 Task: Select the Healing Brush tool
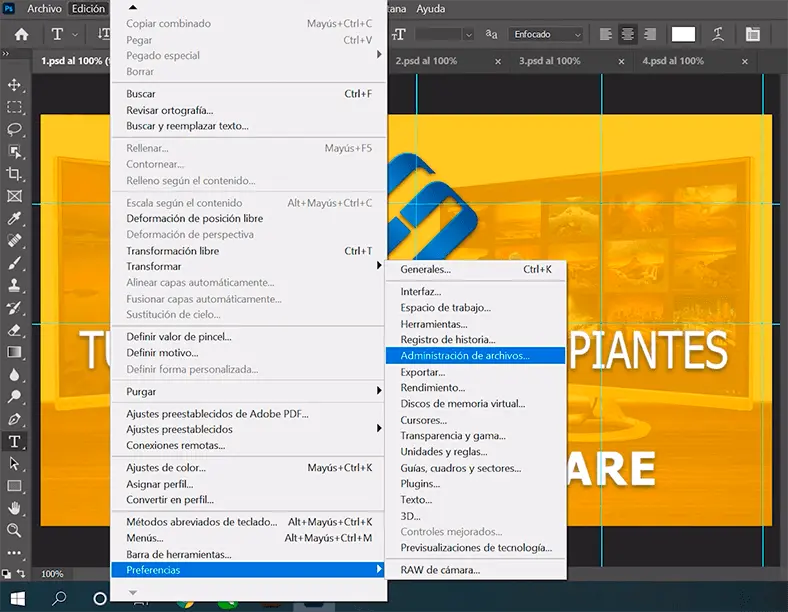pos(14,240)
